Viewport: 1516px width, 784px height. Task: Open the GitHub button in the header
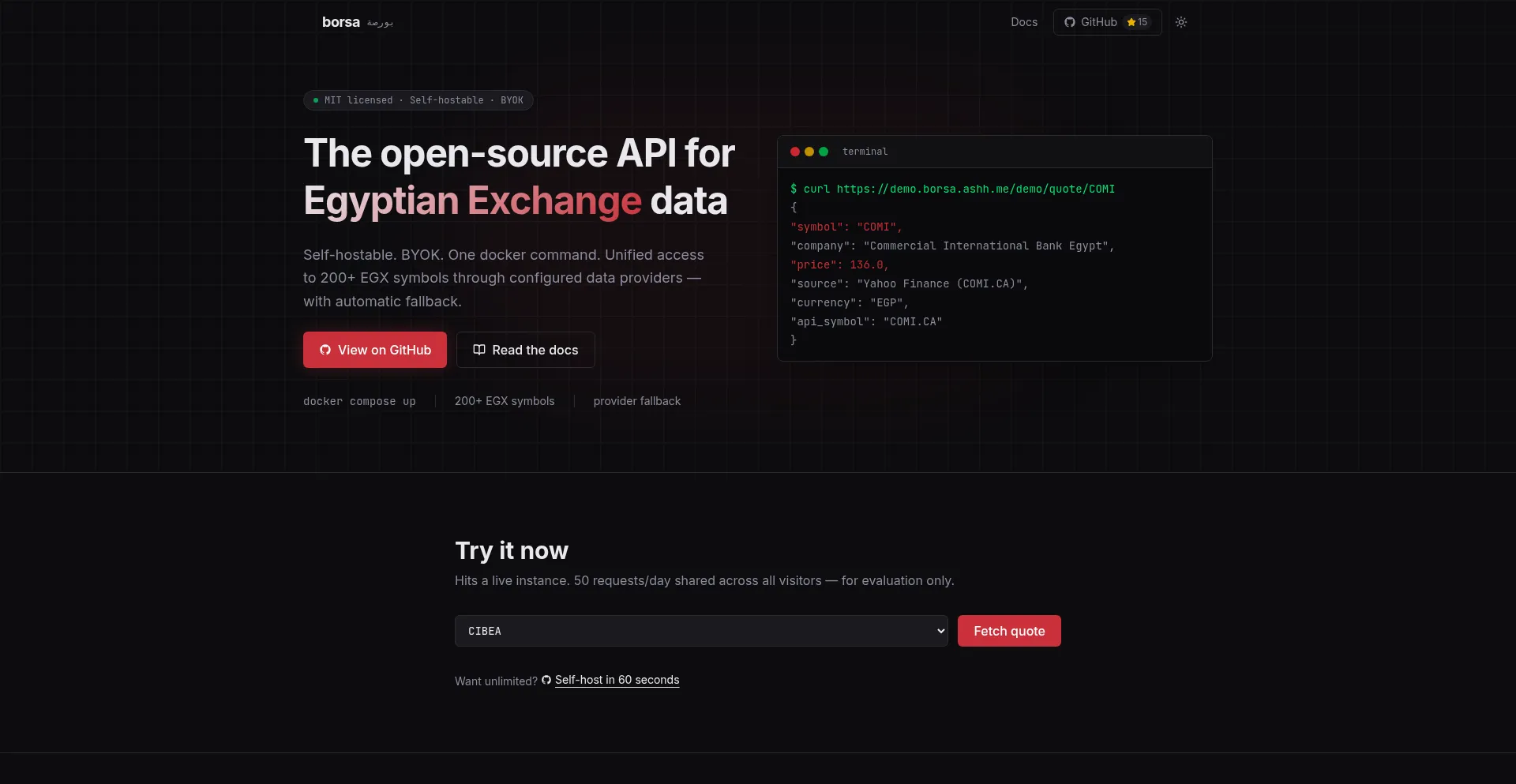coord(1107,22)
